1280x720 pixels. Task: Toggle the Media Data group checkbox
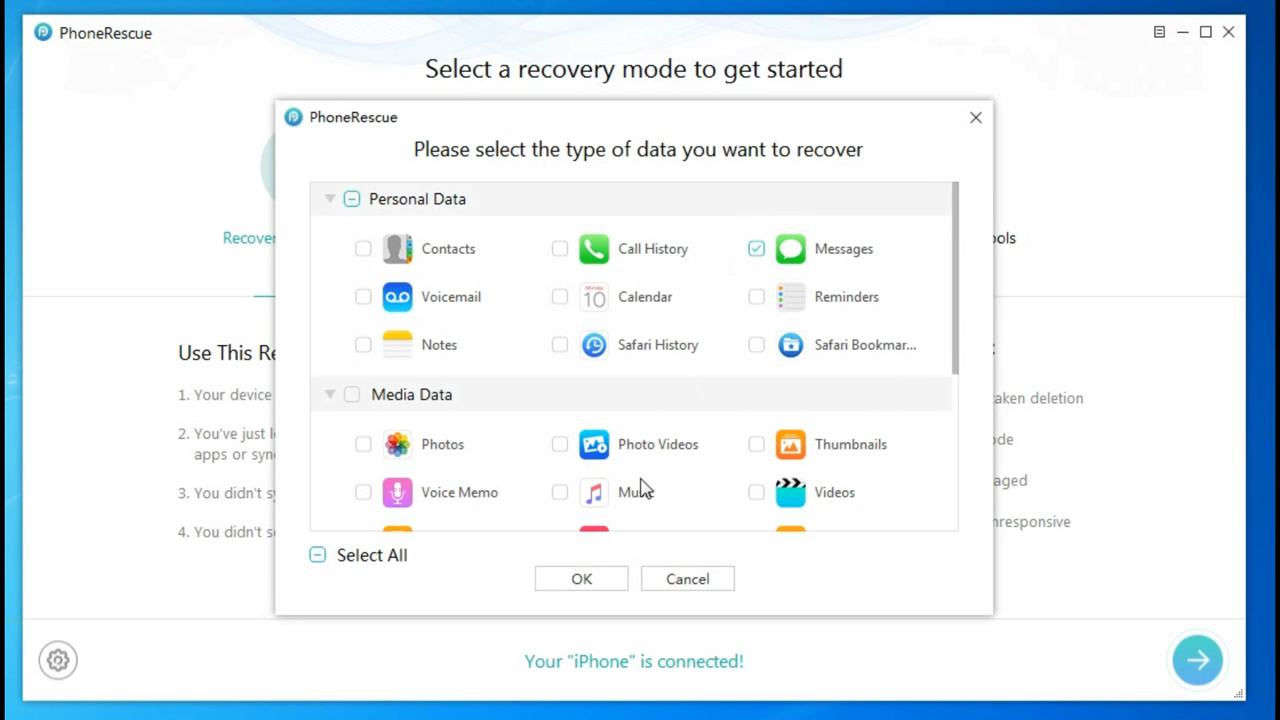click(352, 395)
